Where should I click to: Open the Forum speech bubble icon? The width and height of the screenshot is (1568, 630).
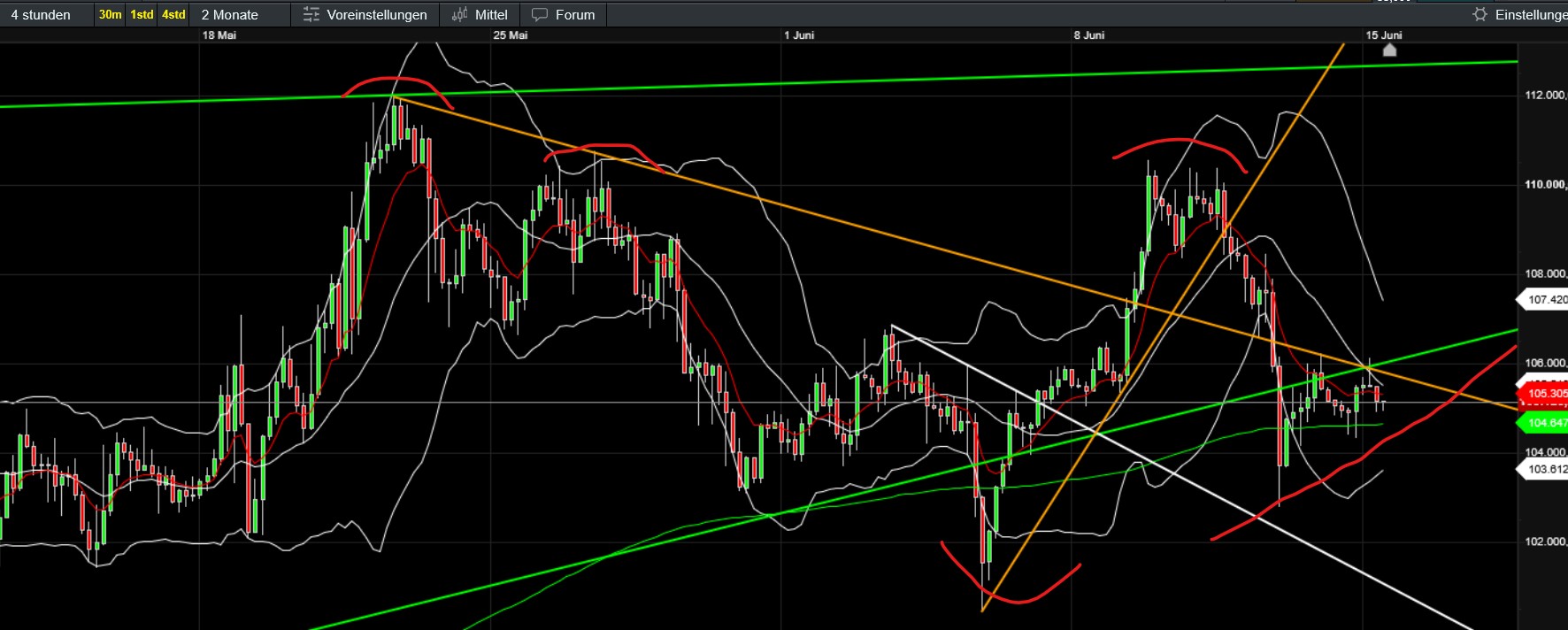coord(540,15)
